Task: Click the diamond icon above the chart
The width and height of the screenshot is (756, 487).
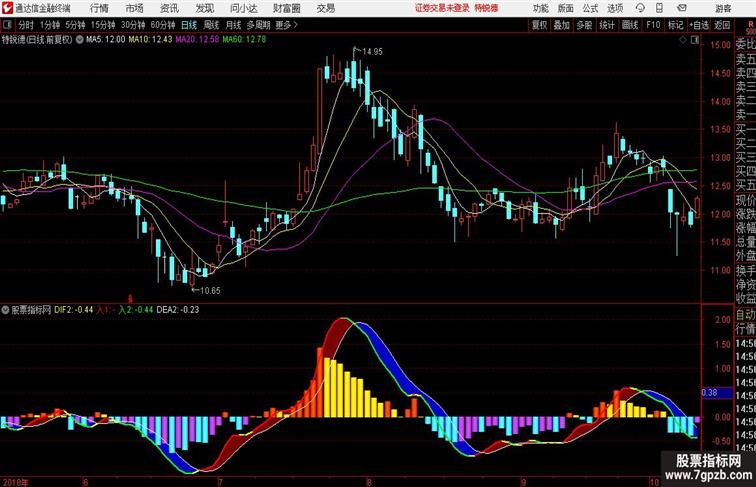Action: [683, 40]
